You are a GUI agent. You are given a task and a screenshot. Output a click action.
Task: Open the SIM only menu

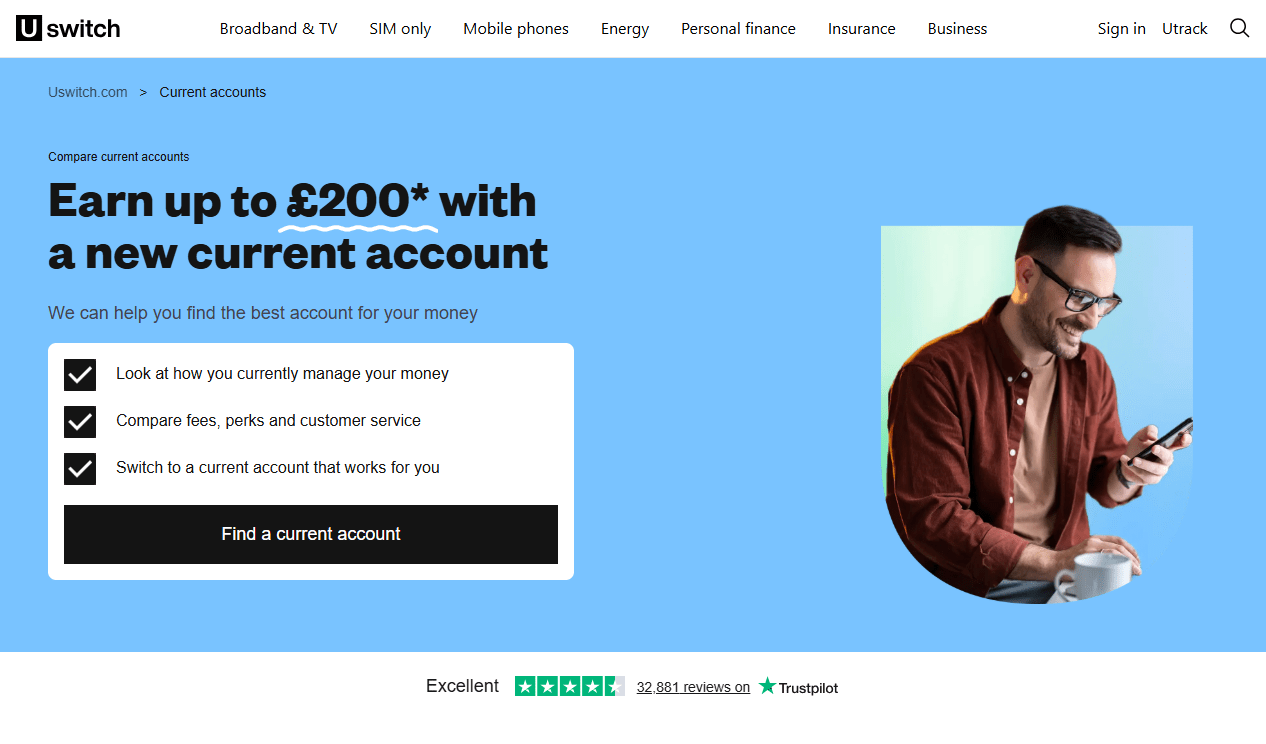[x=400, y=29]
